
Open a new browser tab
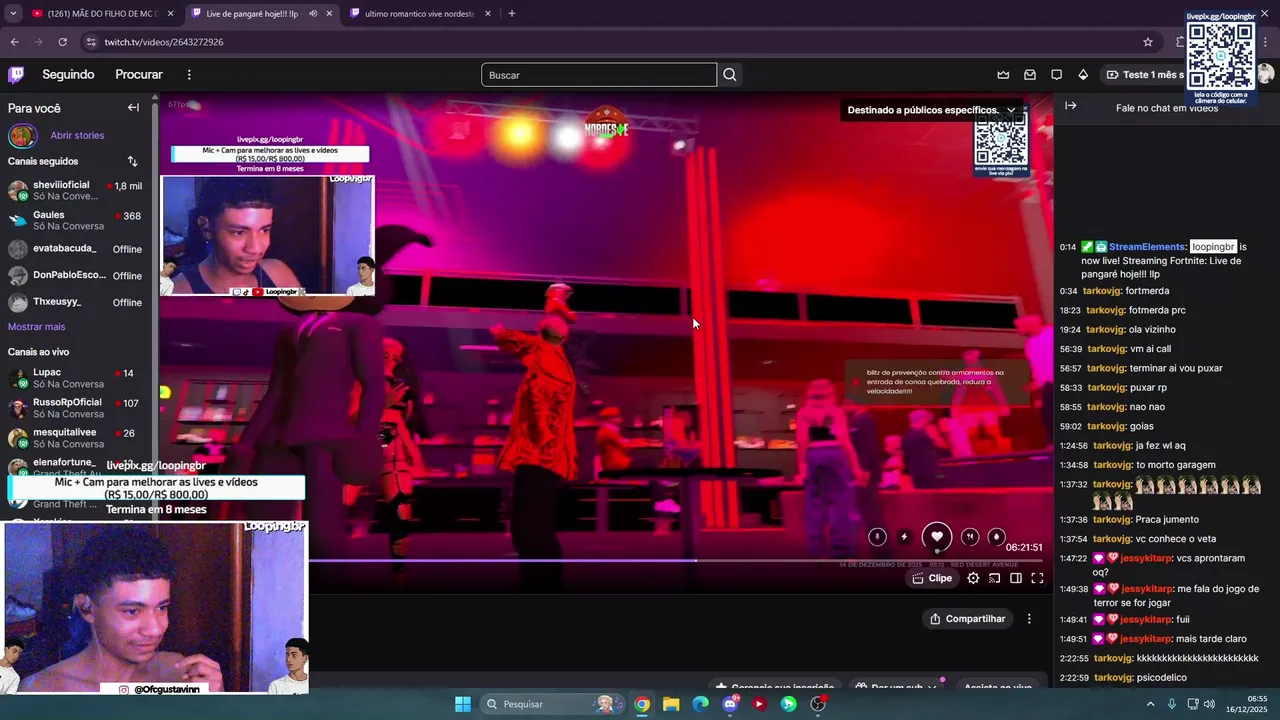point(512,14)
